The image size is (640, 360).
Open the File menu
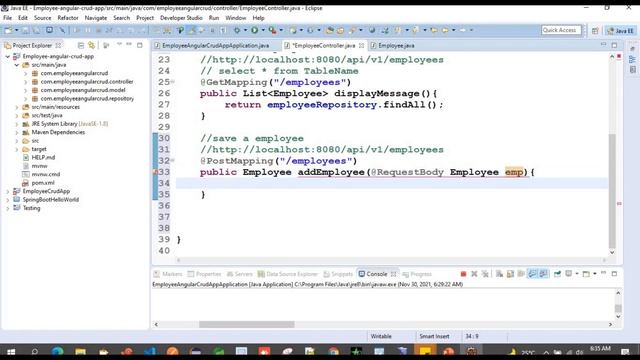click(7, 18)
